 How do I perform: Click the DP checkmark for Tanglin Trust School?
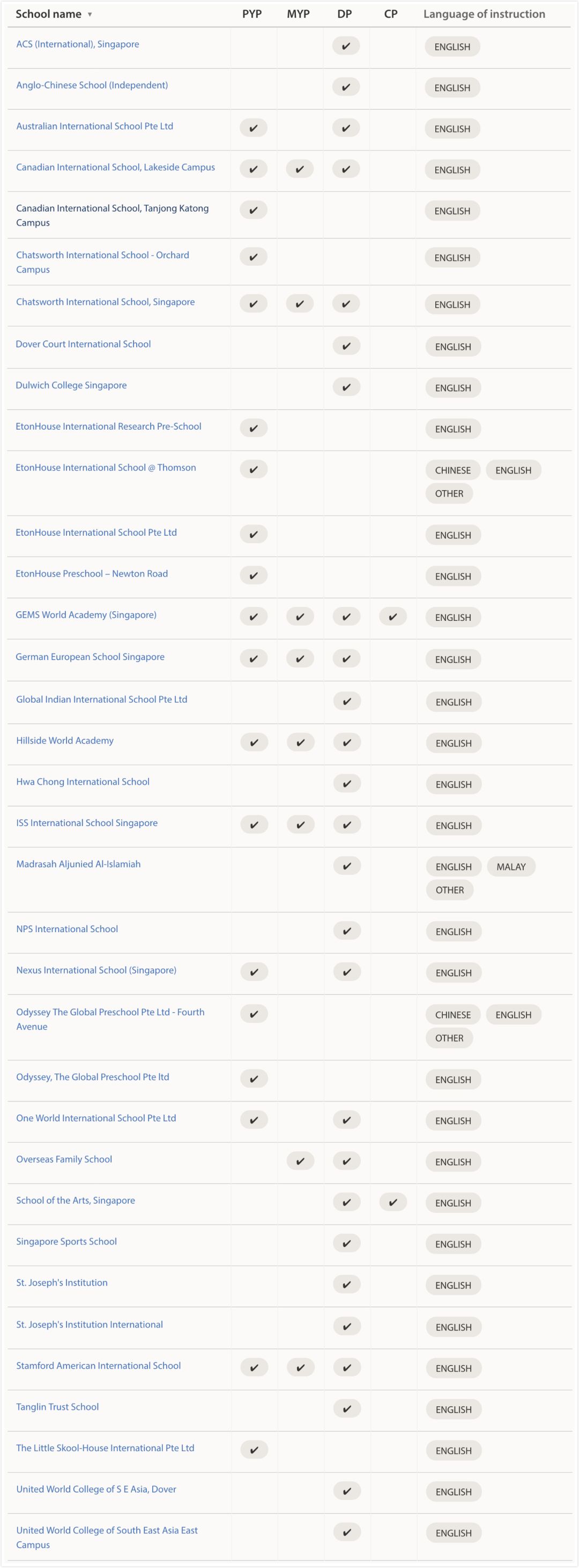(347, 1408)
